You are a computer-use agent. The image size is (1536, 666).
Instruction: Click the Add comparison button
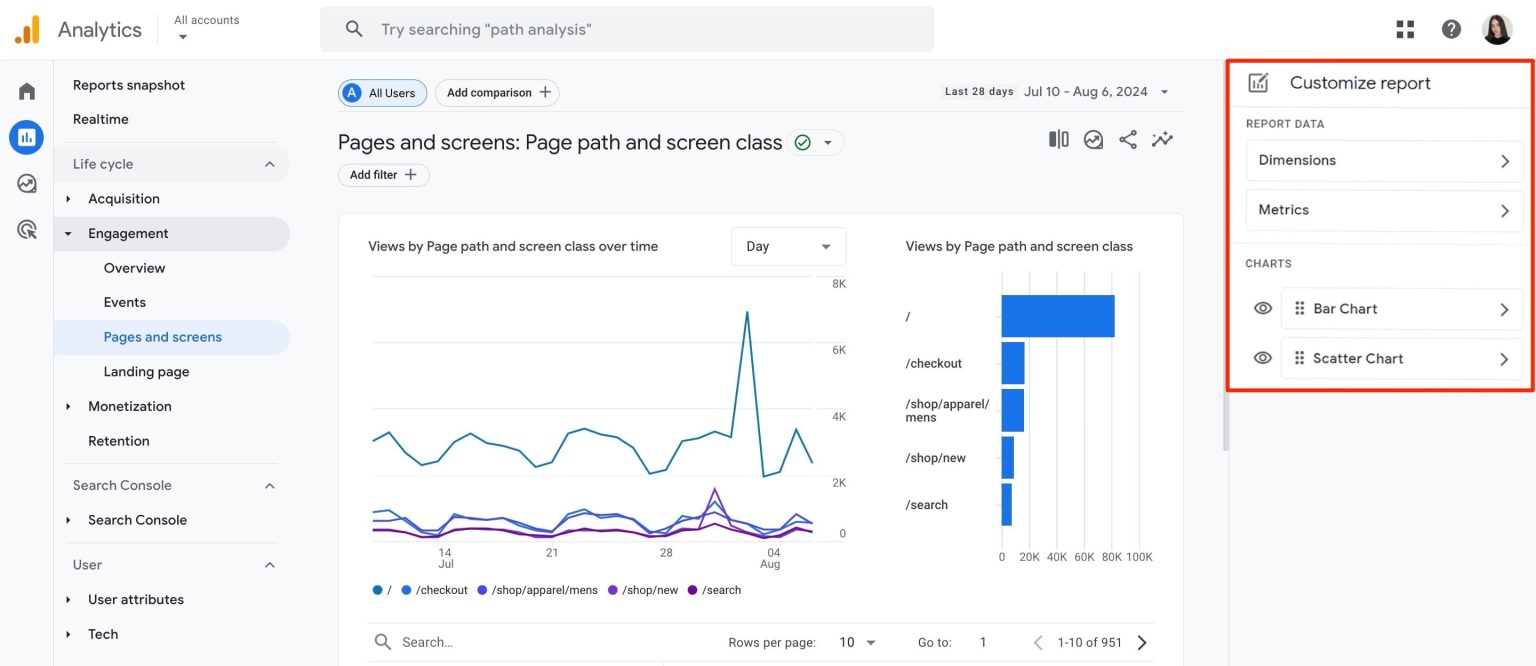pos(497,92)
